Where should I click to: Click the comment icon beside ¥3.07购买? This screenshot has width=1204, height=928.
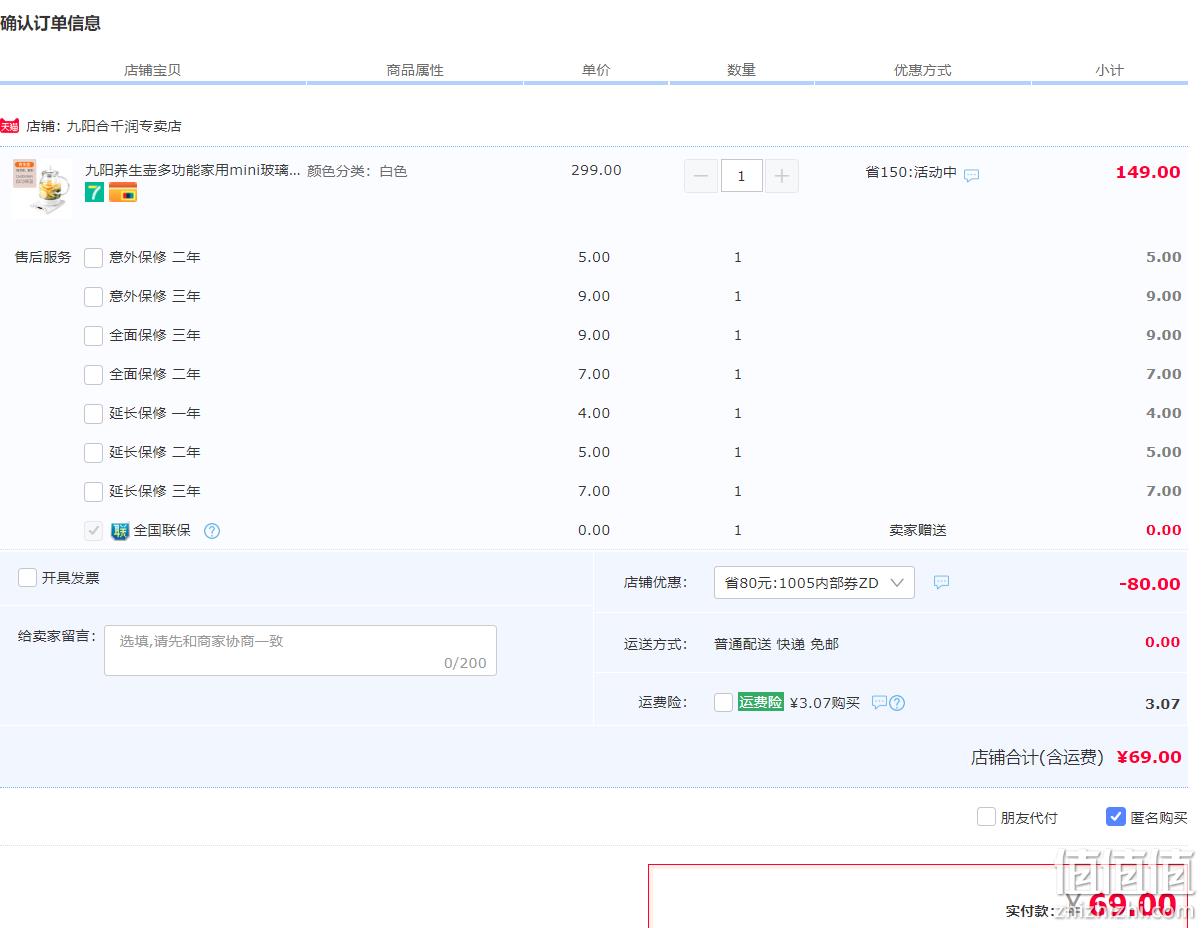click(879, 702)
